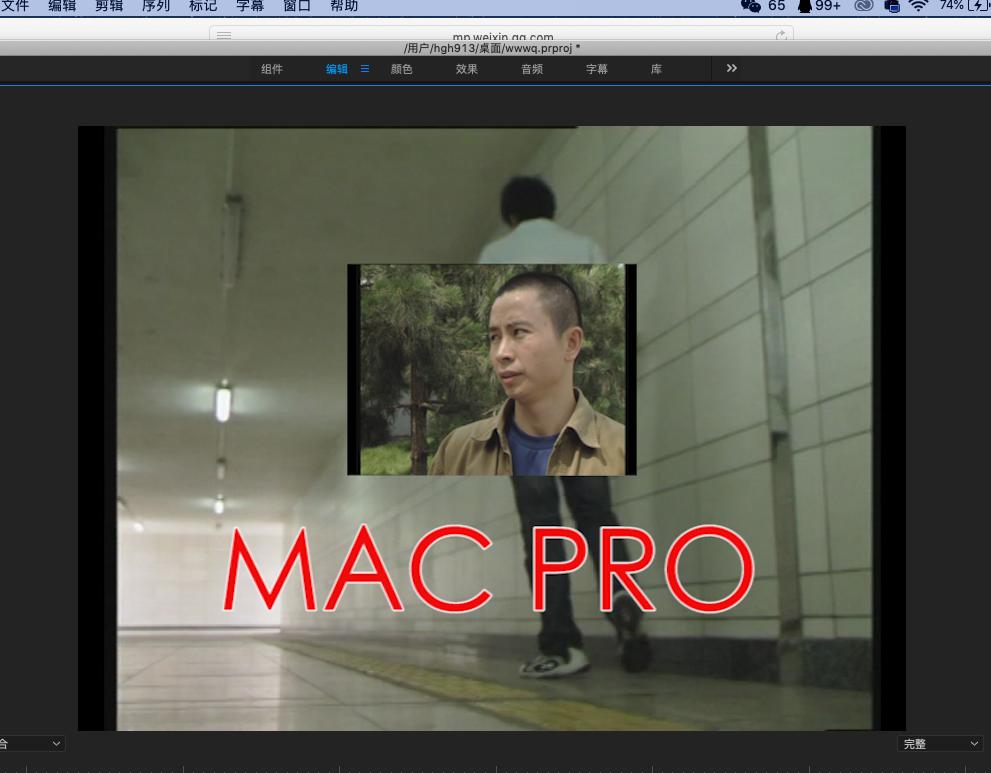The width and height of the screenshot is (991, 773).
Task: Click the program monitor video preview
Action: 491,427
